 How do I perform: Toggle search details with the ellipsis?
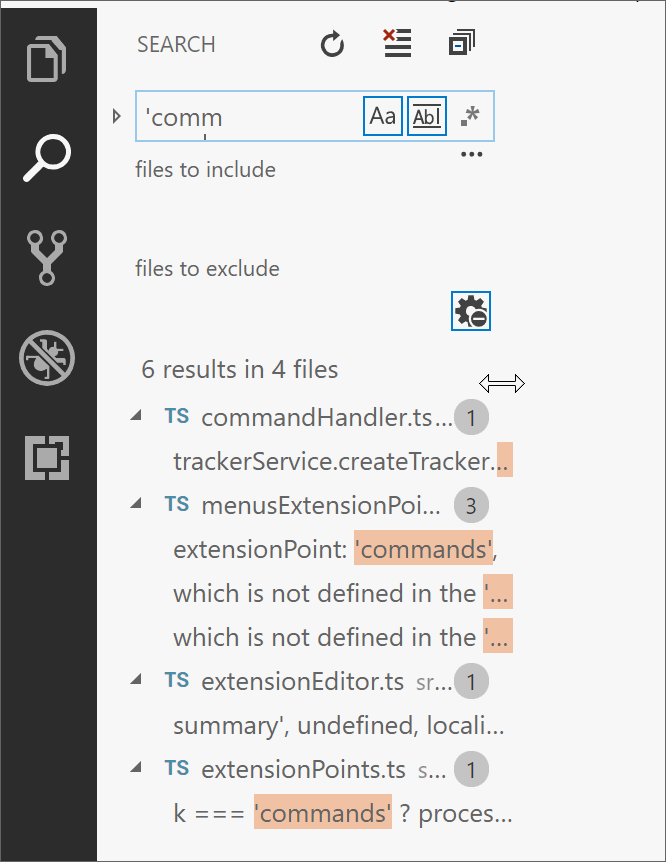click(x=471, y=152)
